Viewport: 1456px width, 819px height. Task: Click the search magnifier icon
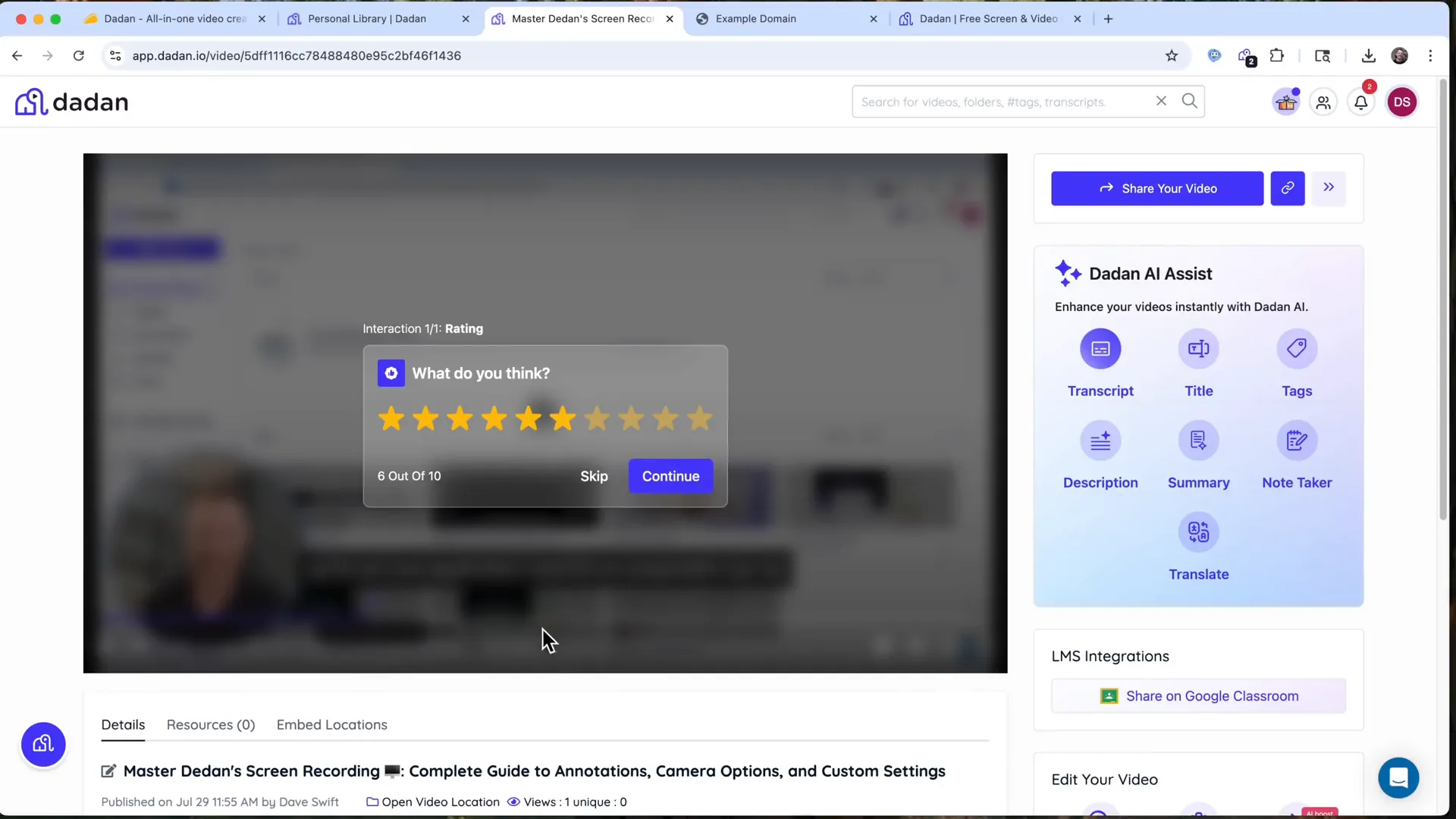pos(1190,101)
